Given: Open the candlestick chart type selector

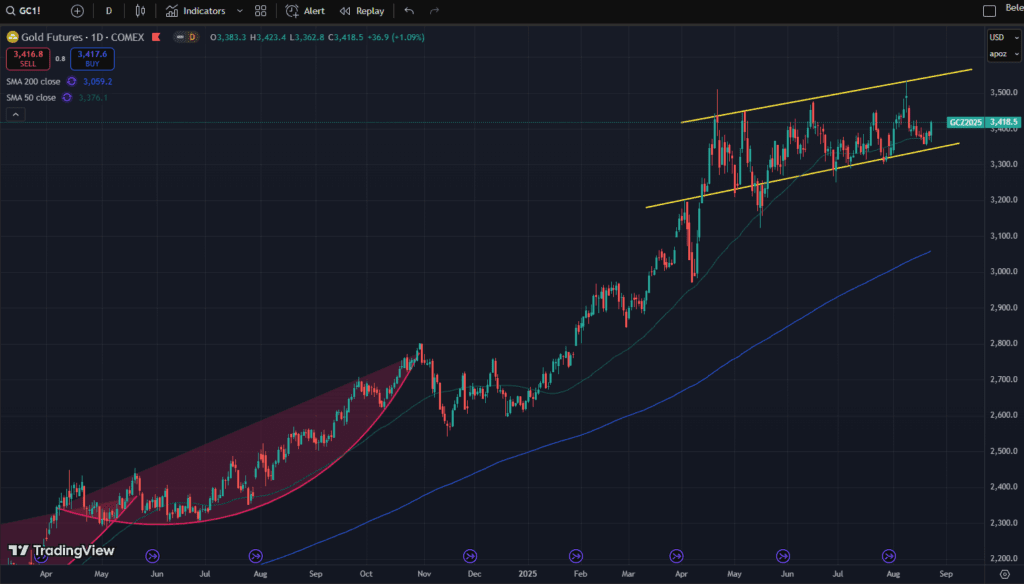Looking at the screenshot, I should point(140,11).
